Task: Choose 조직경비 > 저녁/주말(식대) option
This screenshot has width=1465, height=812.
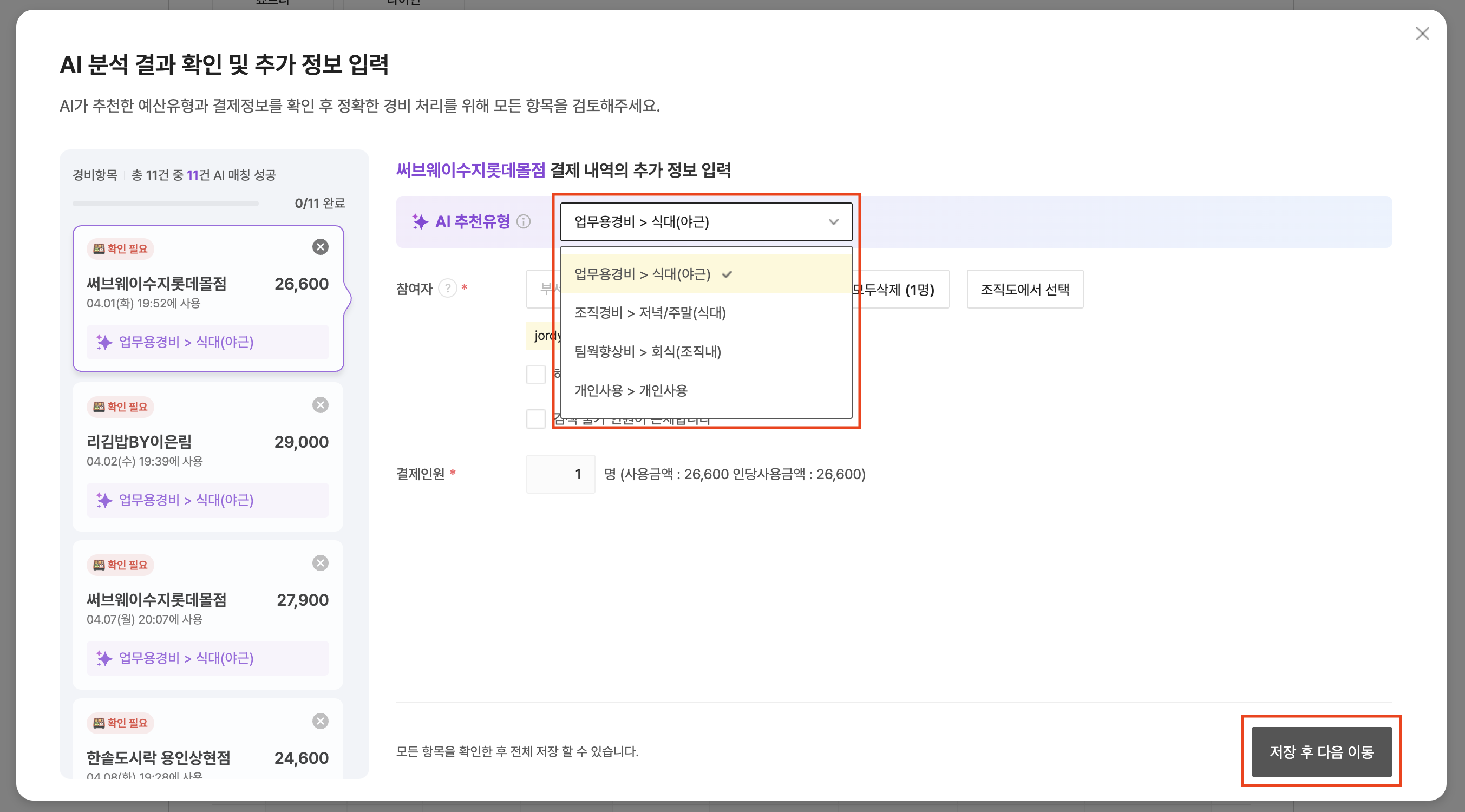Action: pyautogui.click(x=706, y=313)
